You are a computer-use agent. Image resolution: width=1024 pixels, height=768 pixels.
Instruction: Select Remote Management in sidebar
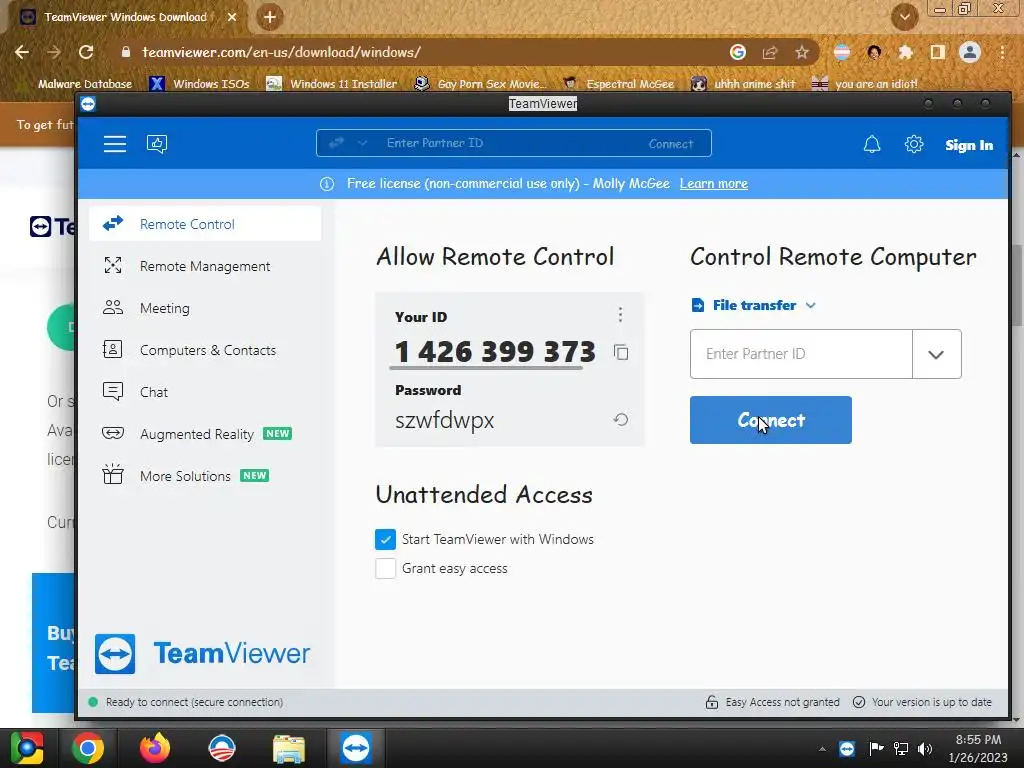tap(205, 266)
